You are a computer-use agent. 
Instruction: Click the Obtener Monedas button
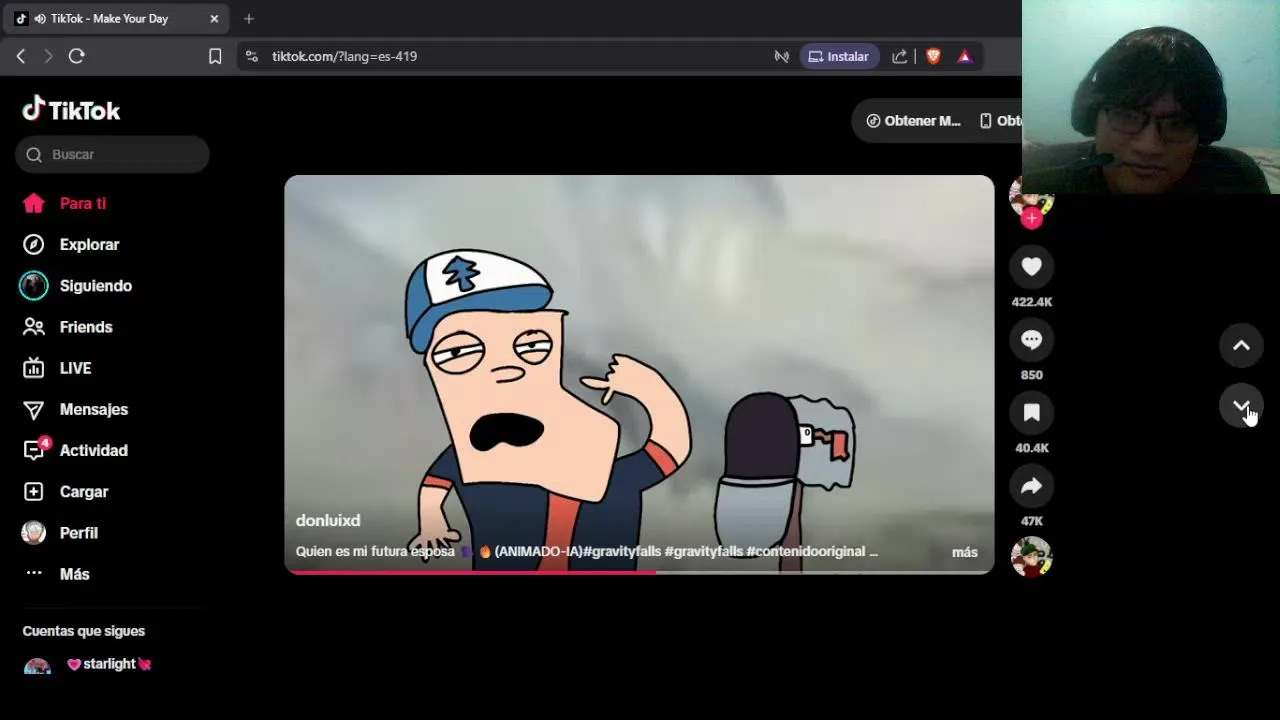click(913, 120)
